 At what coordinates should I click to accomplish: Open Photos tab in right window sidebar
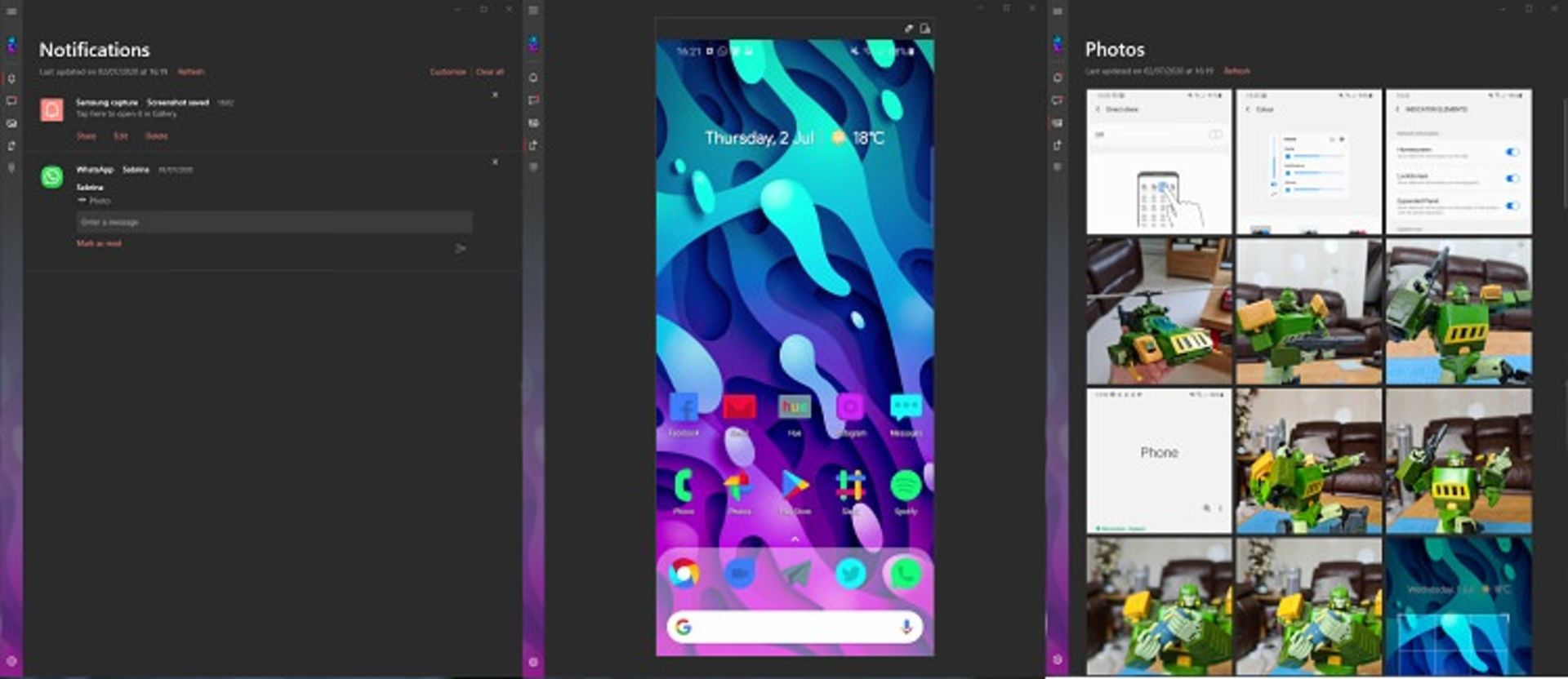point(1058,122)
